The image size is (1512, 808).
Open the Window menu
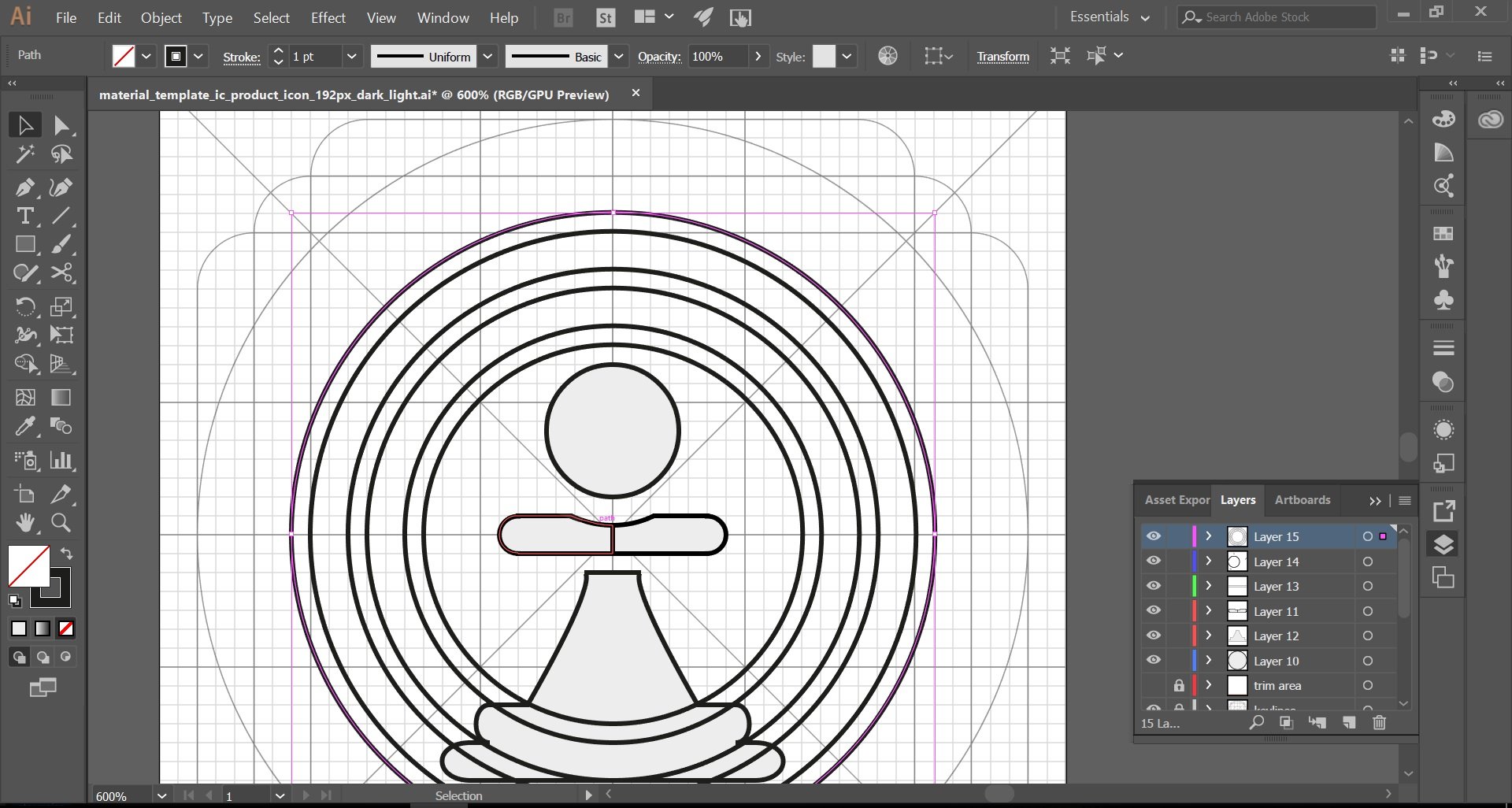pos(443,17)
